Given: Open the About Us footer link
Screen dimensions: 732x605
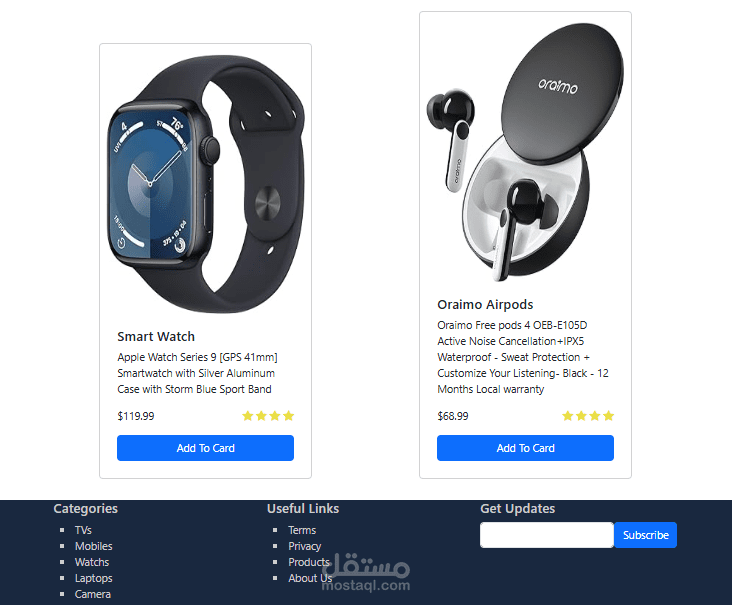Looking at the screenshot, I should tap(310, 578).
